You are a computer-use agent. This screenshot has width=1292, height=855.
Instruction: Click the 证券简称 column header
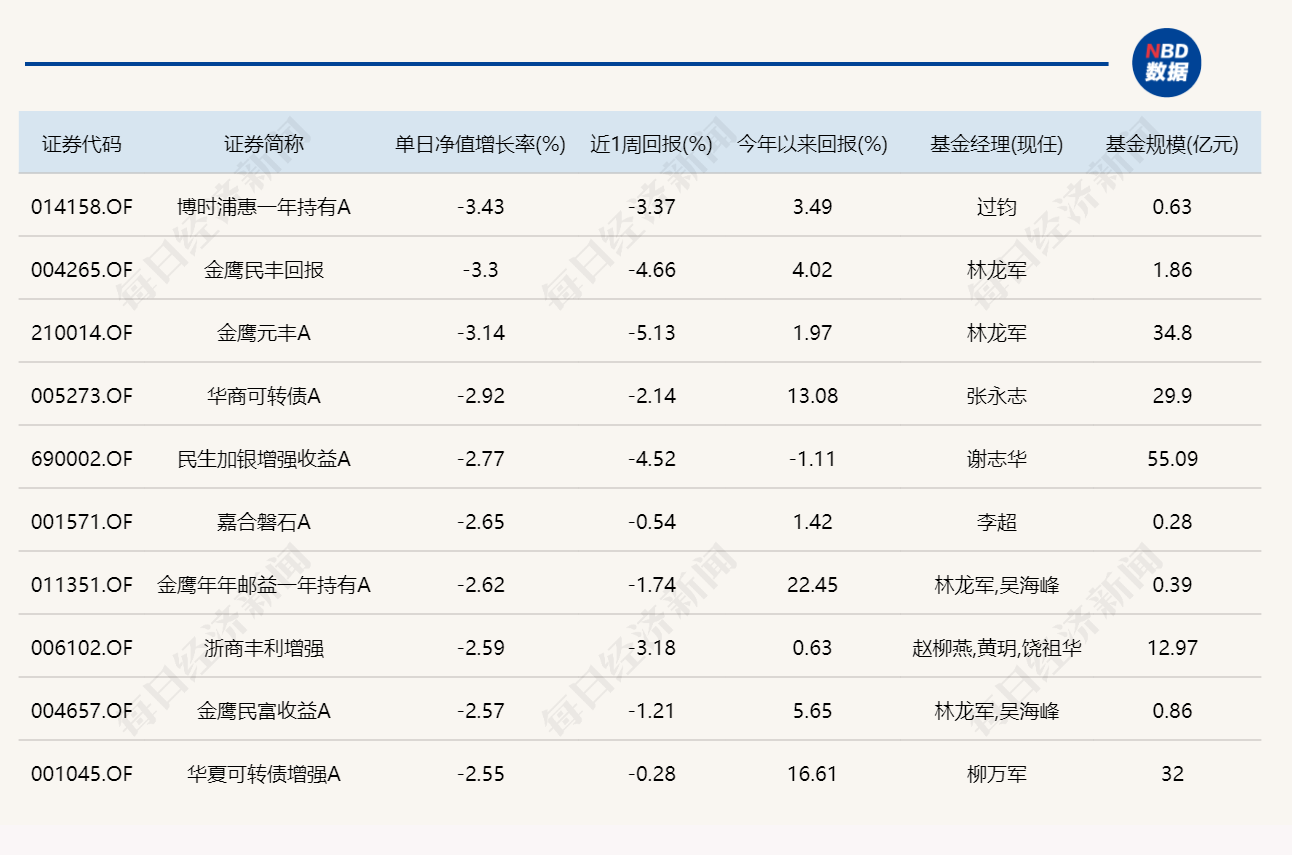pos(264,144)
